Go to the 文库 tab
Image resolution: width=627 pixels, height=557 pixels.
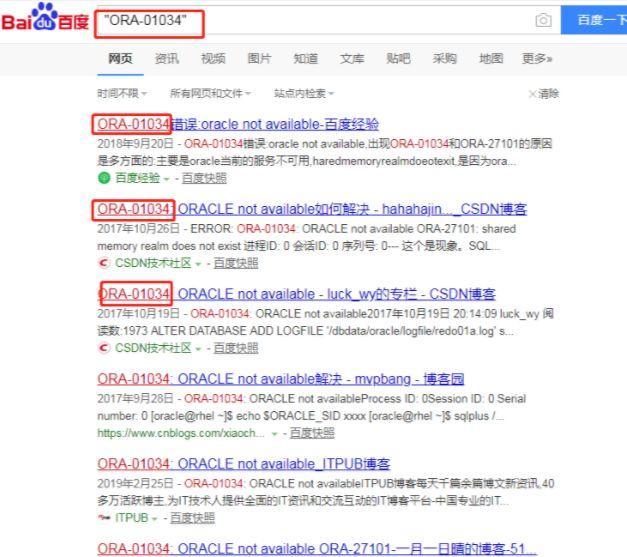(x=352, y=59)
